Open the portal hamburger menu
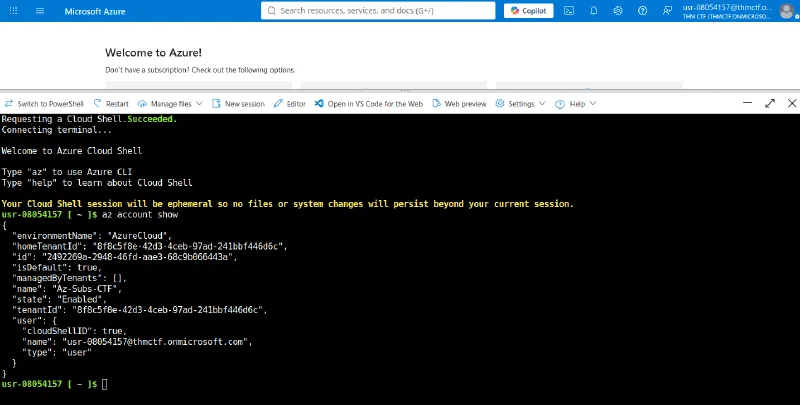800x405 pixels. 40,11
